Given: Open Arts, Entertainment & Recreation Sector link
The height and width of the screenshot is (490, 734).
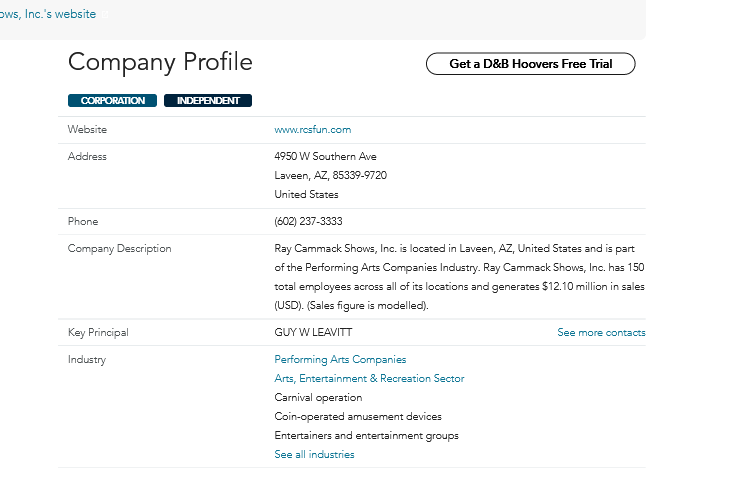Looking at the screenshot, I should [x=369, y=378].
